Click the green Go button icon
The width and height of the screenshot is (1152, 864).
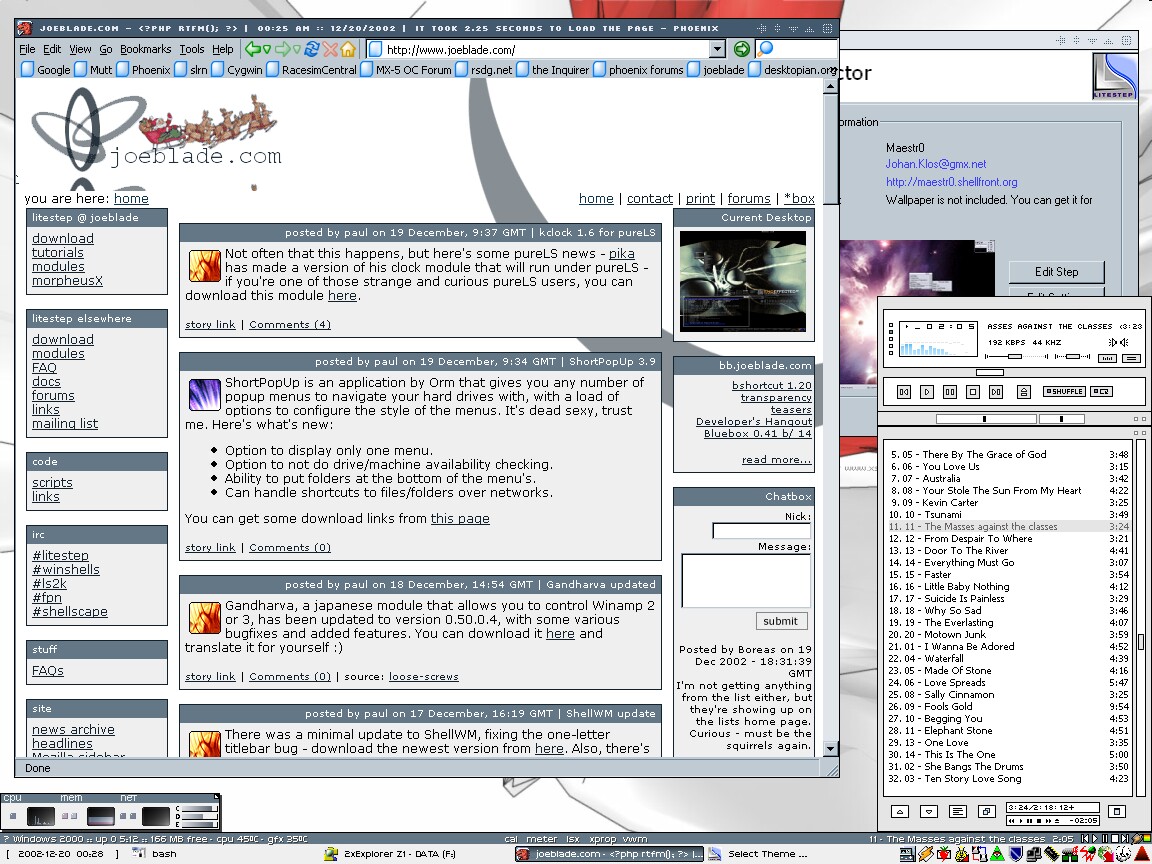pyautogui.click(x=741, y=49)
